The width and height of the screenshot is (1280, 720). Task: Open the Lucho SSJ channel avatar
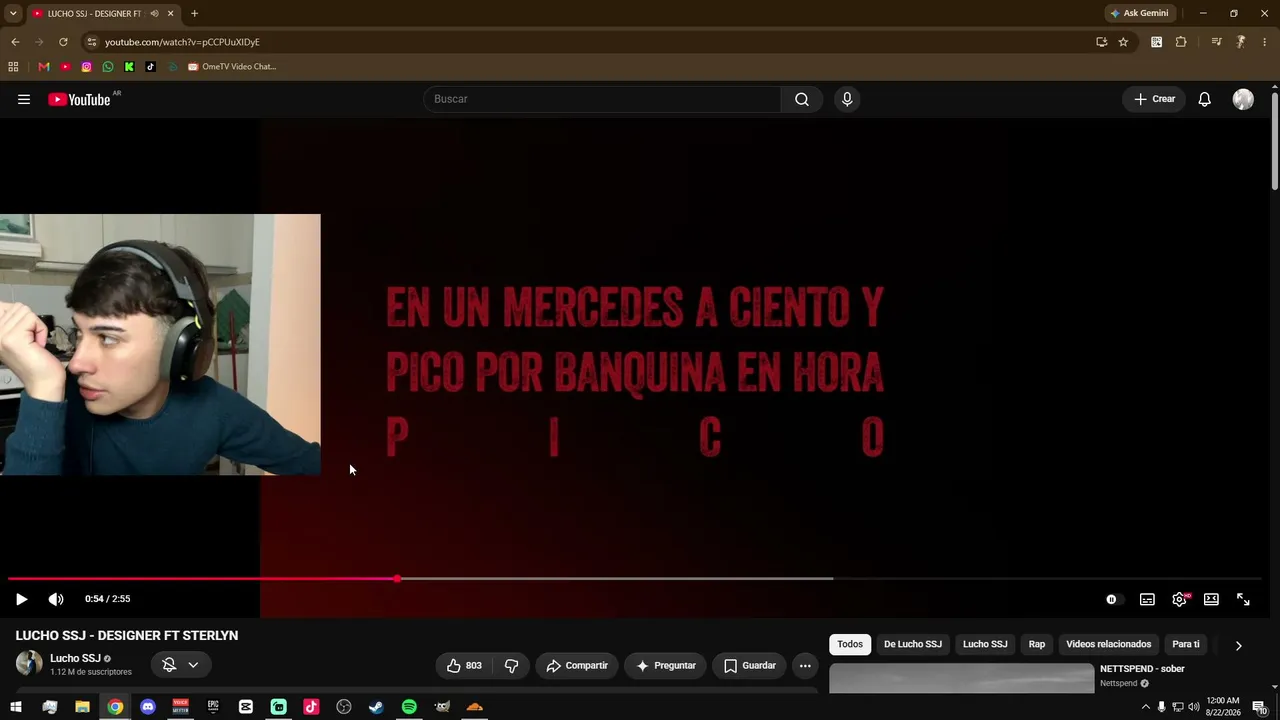pyautogui.click(x=29, y=663)
